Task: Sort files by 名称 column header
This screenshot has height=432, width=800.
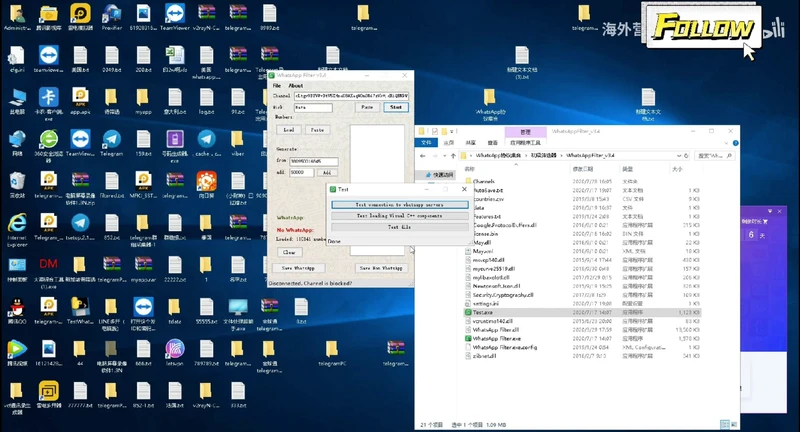Action: coord(469,169)
